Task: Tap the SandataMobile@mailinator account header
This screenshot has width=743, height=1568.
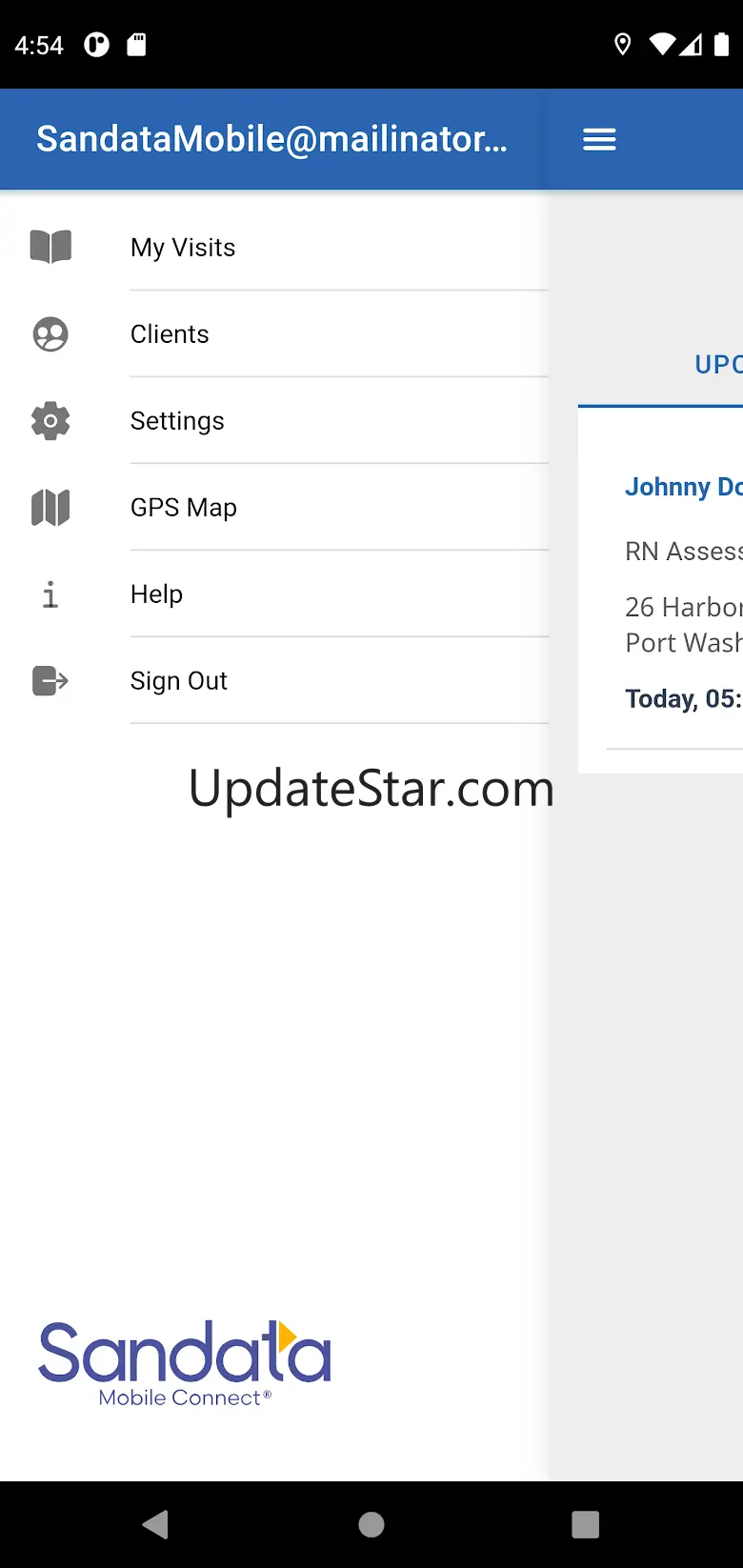Action: [x=271, y=139]
